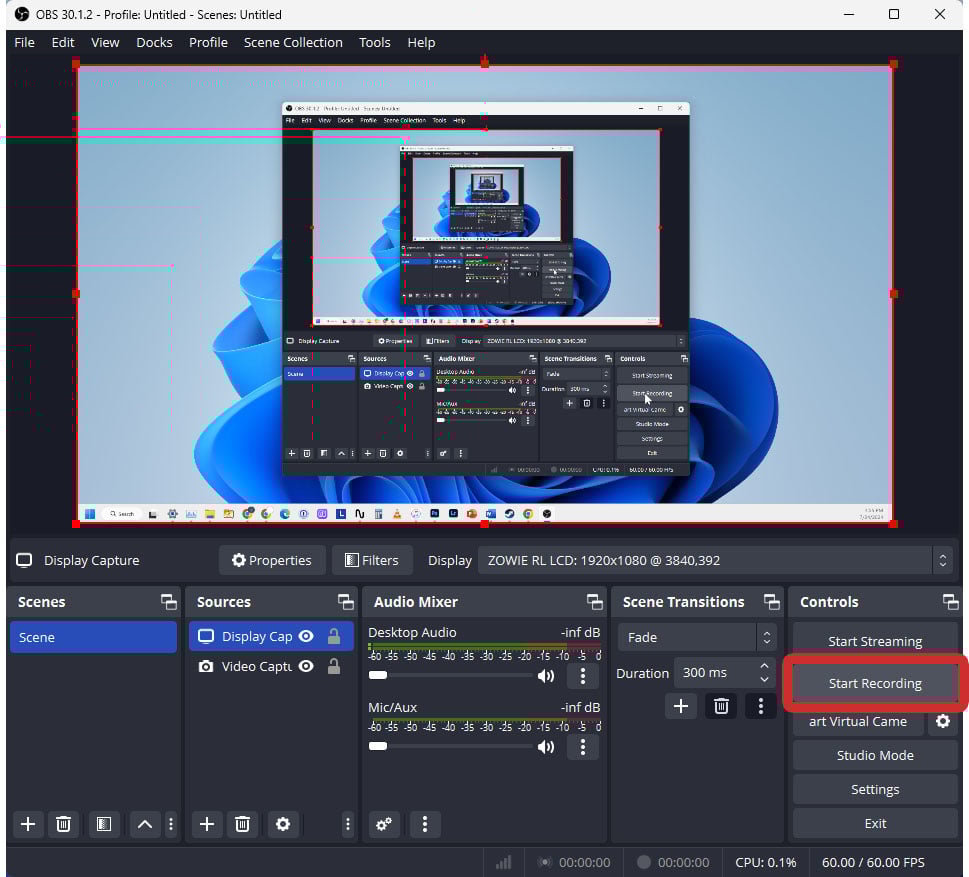The width and height of the screenshot is (969, 877).
Task: Open the Tools menu
Action: click(x=375, y=42)
